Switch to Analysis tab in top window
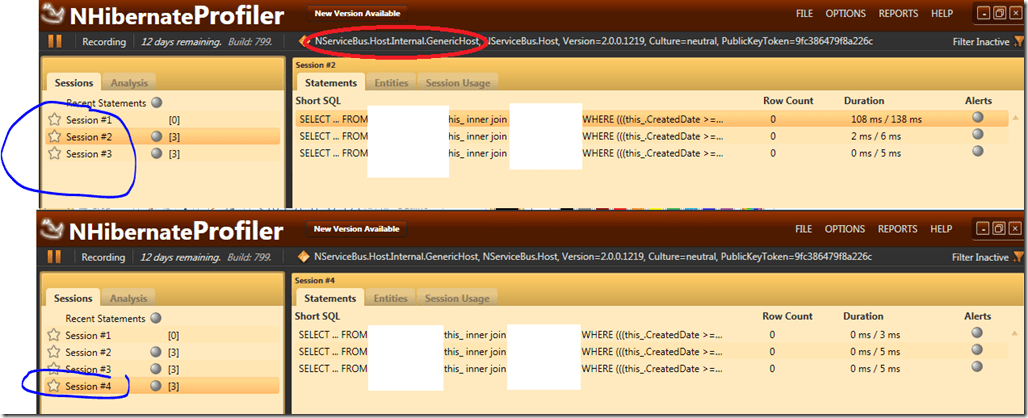Viewport: 1028px width, 418px height. tap(128, 83)
